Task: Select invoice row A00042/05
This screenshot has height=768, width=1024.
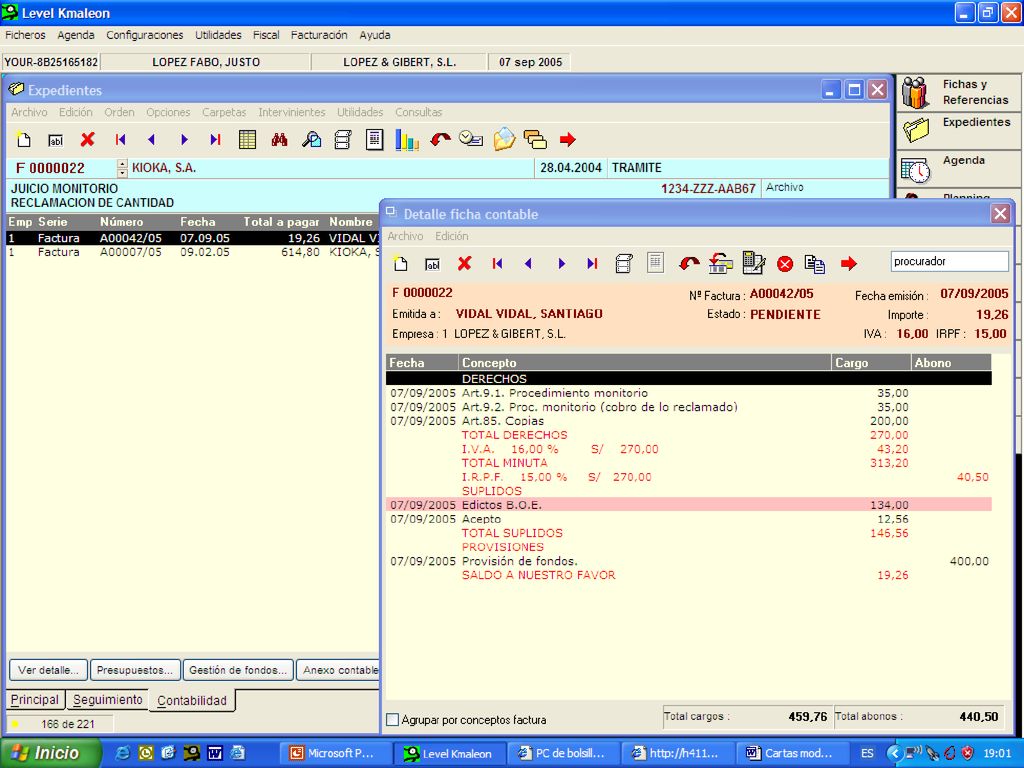Action: click(193, 238)
